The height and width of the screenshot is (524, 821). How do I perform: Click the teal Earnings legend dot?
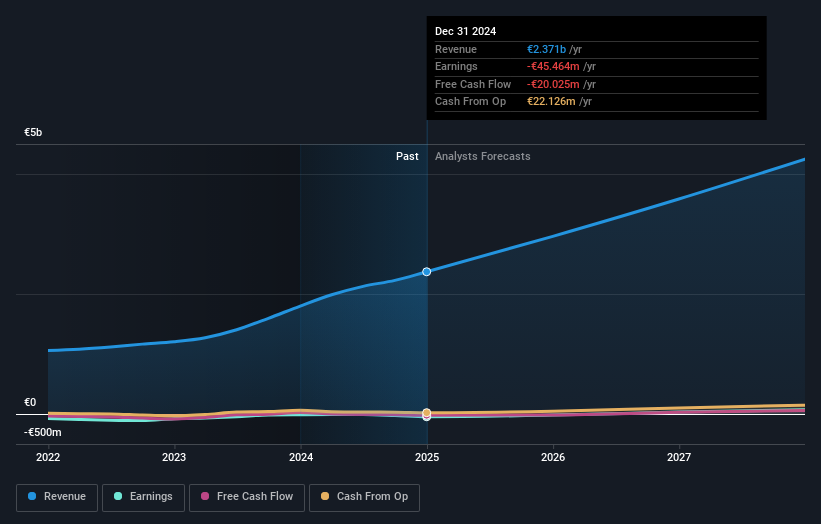coord(118,496)
